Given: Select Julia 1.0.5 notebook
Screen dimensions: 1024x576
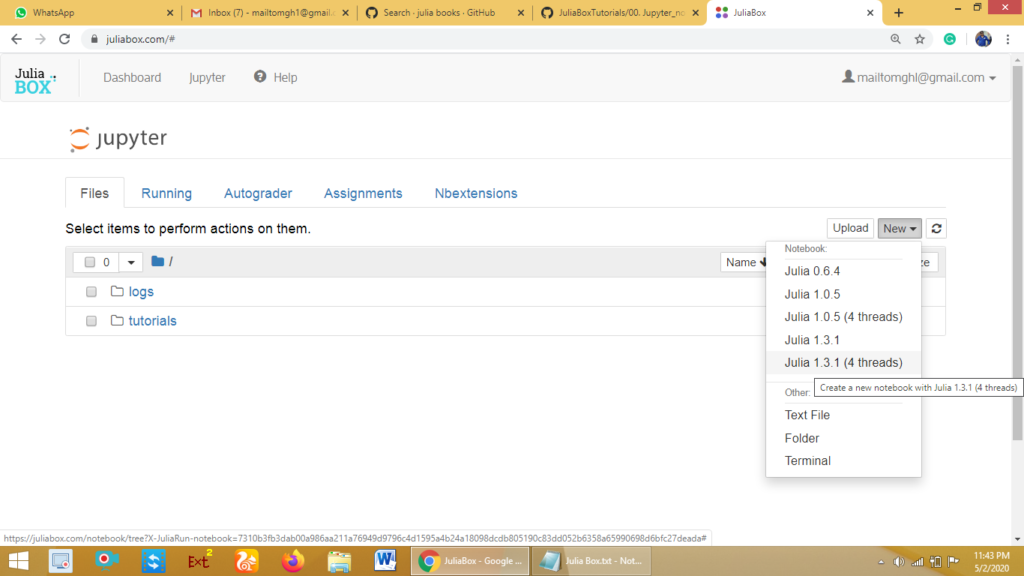Looking at the screenshot, I should (x=843, y=294).
